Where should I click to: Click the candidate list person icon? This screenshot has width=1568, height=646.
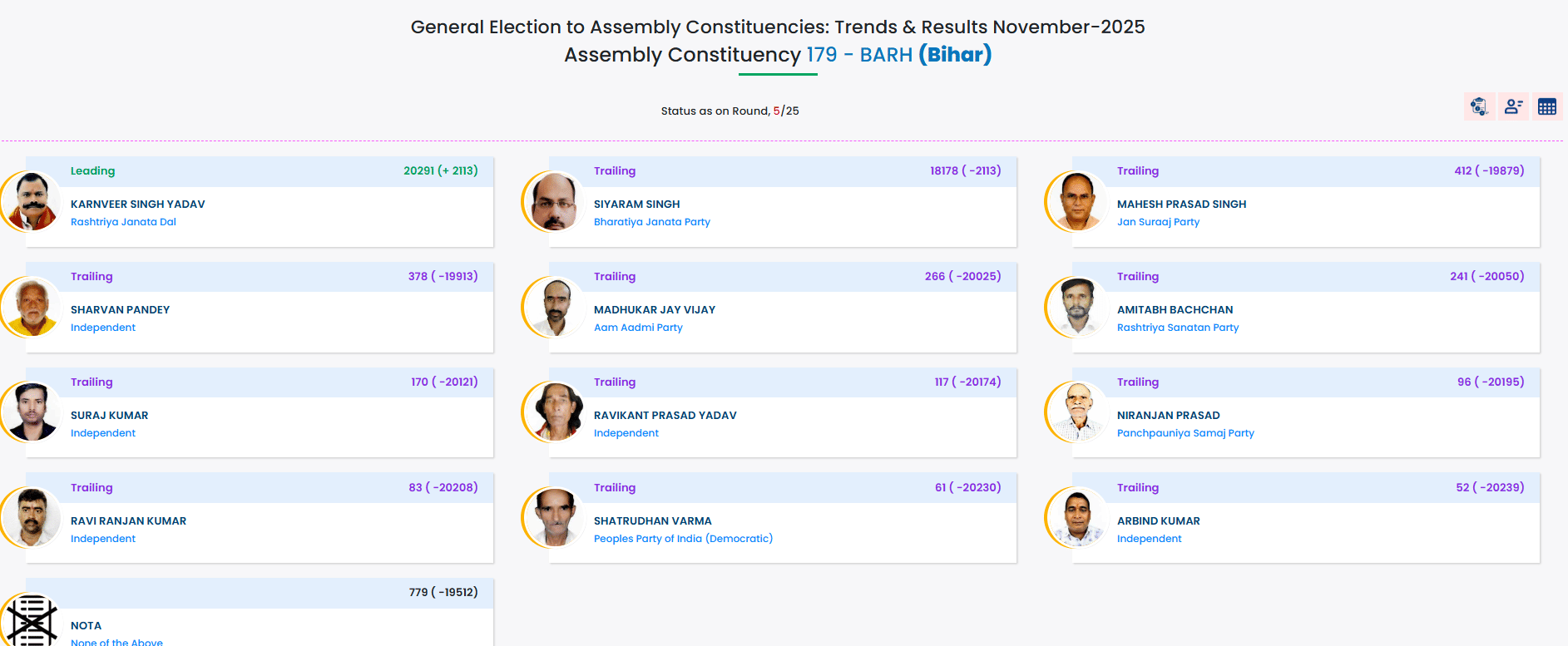pyautogui.click(x=1513, y=106)
